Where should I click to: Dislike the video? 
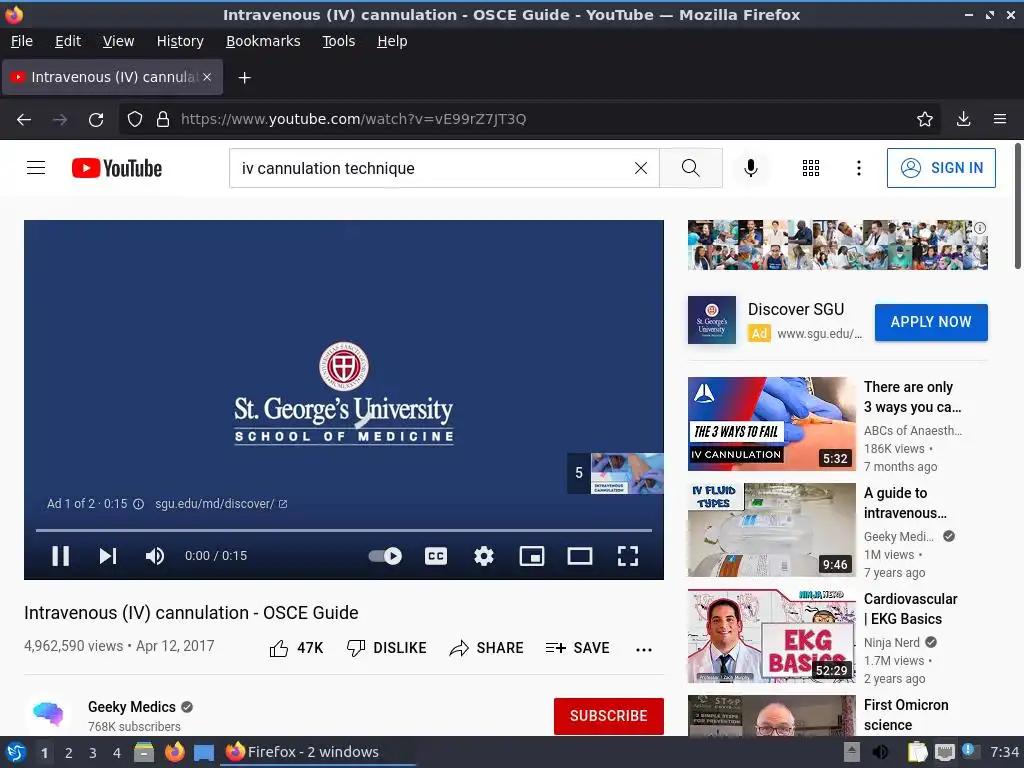click(x=387, y=648)
